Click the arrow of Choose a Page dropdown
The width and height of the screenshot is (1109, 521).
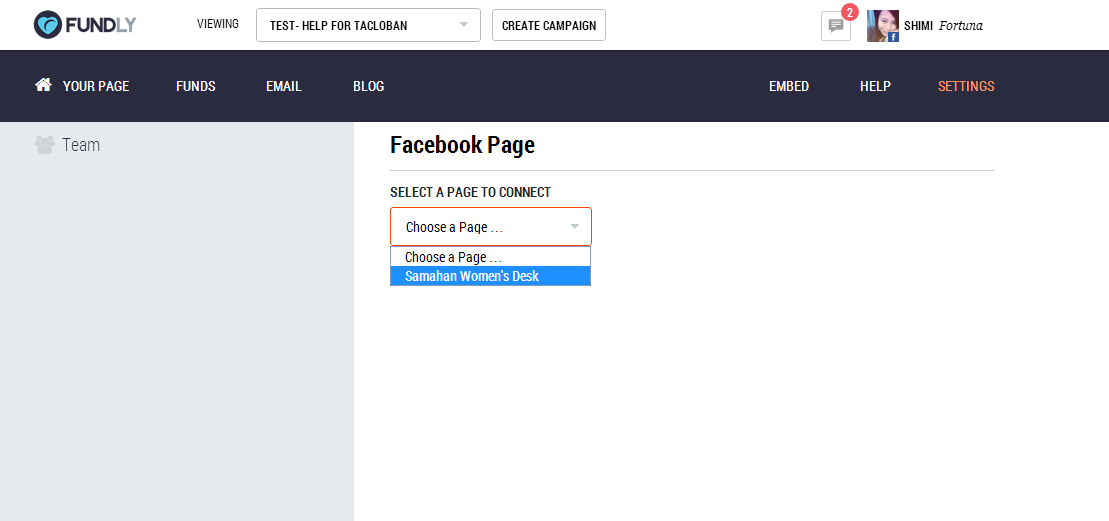click(x=574, y=227)
